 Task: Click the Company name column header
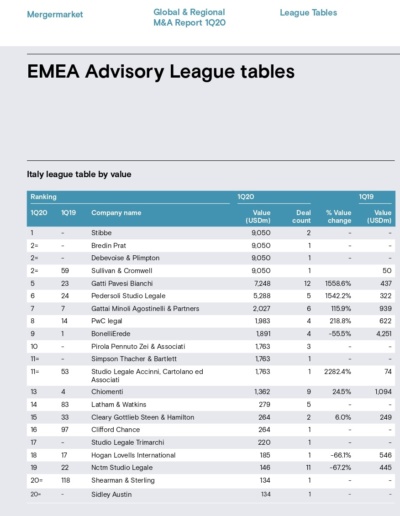pos(116,213)
